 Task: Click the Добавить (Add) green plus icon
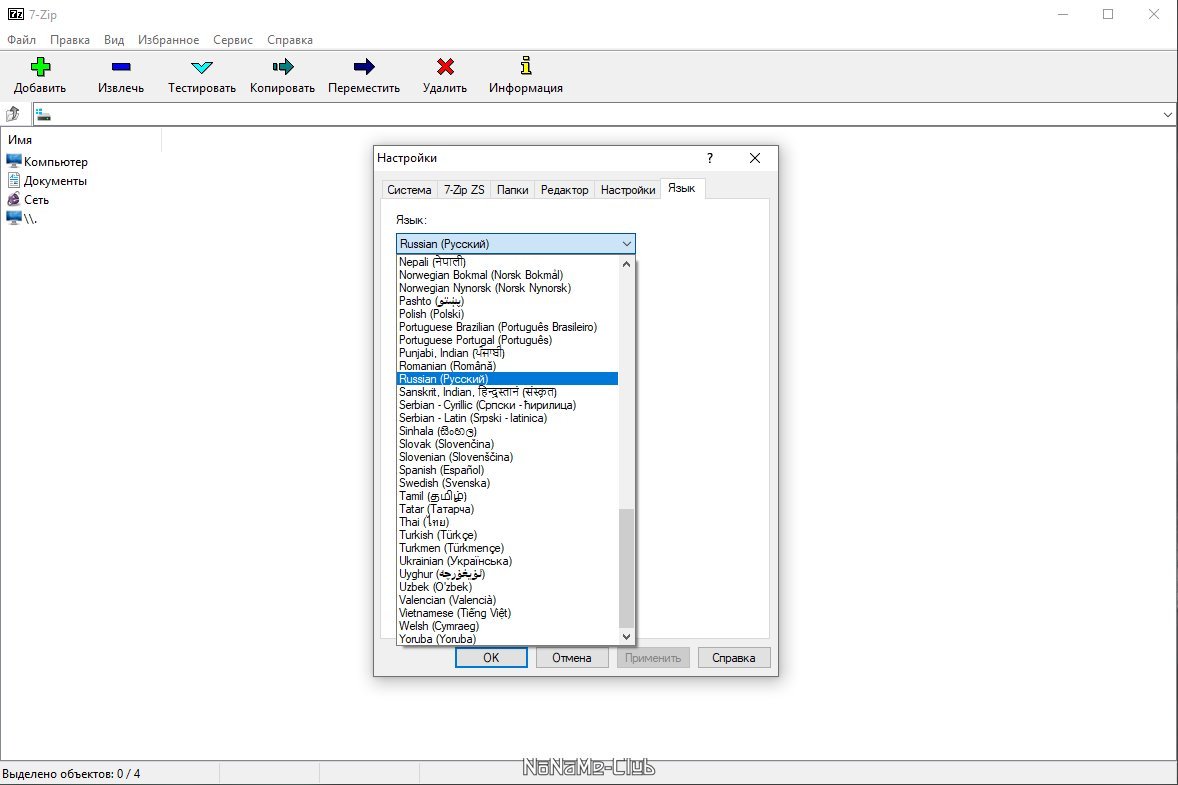pos(41,67)
